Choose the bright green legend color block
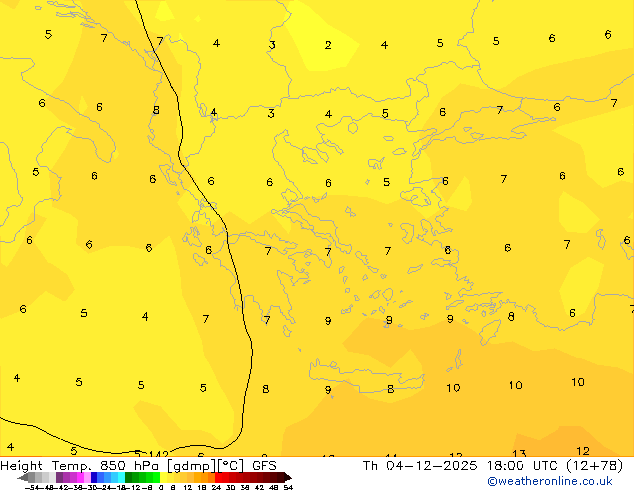Image resolution: width=634 pixels, height=490 pixels. 156,477
